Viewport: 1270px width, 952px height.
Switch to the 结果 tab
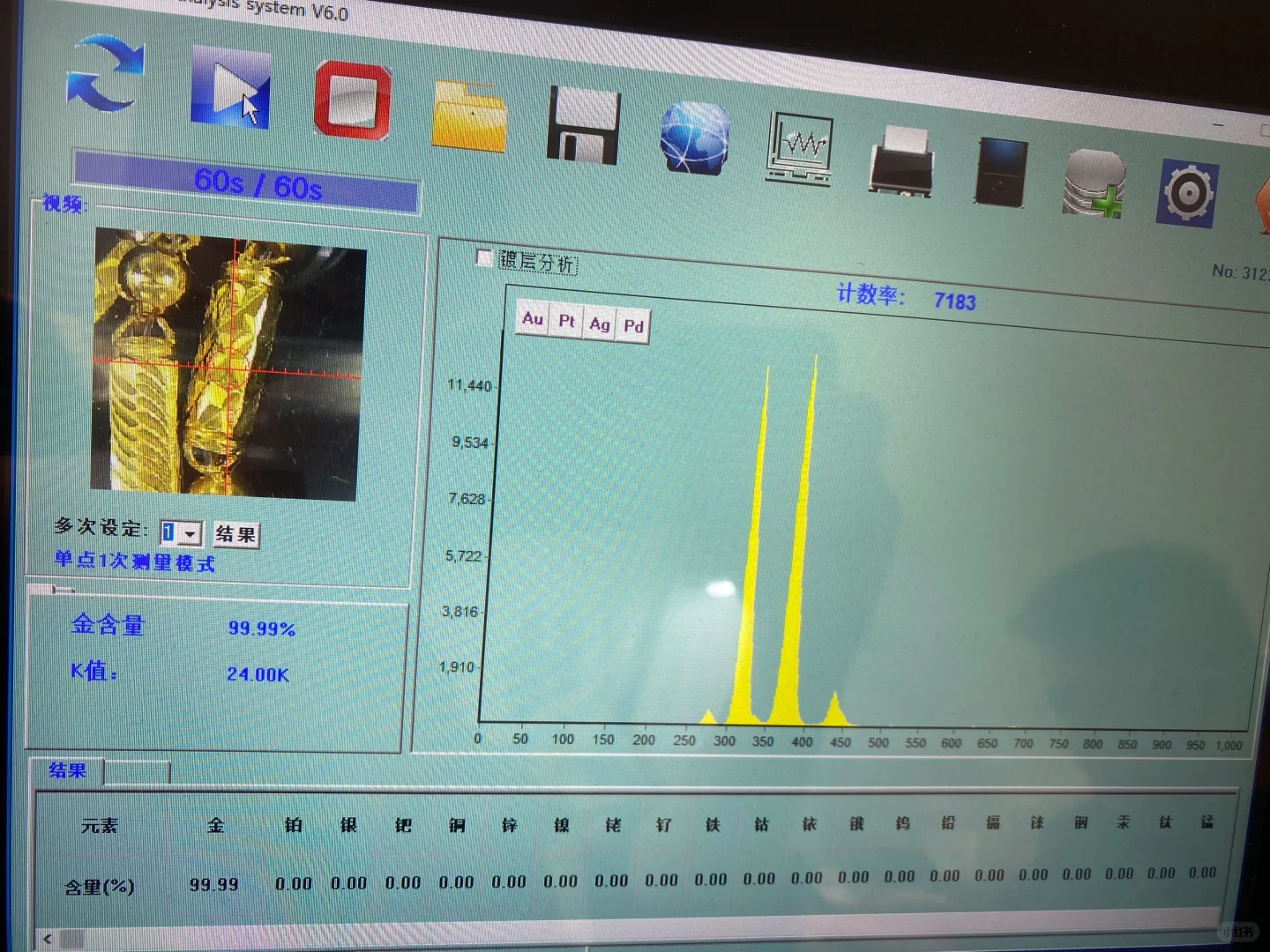67,771
